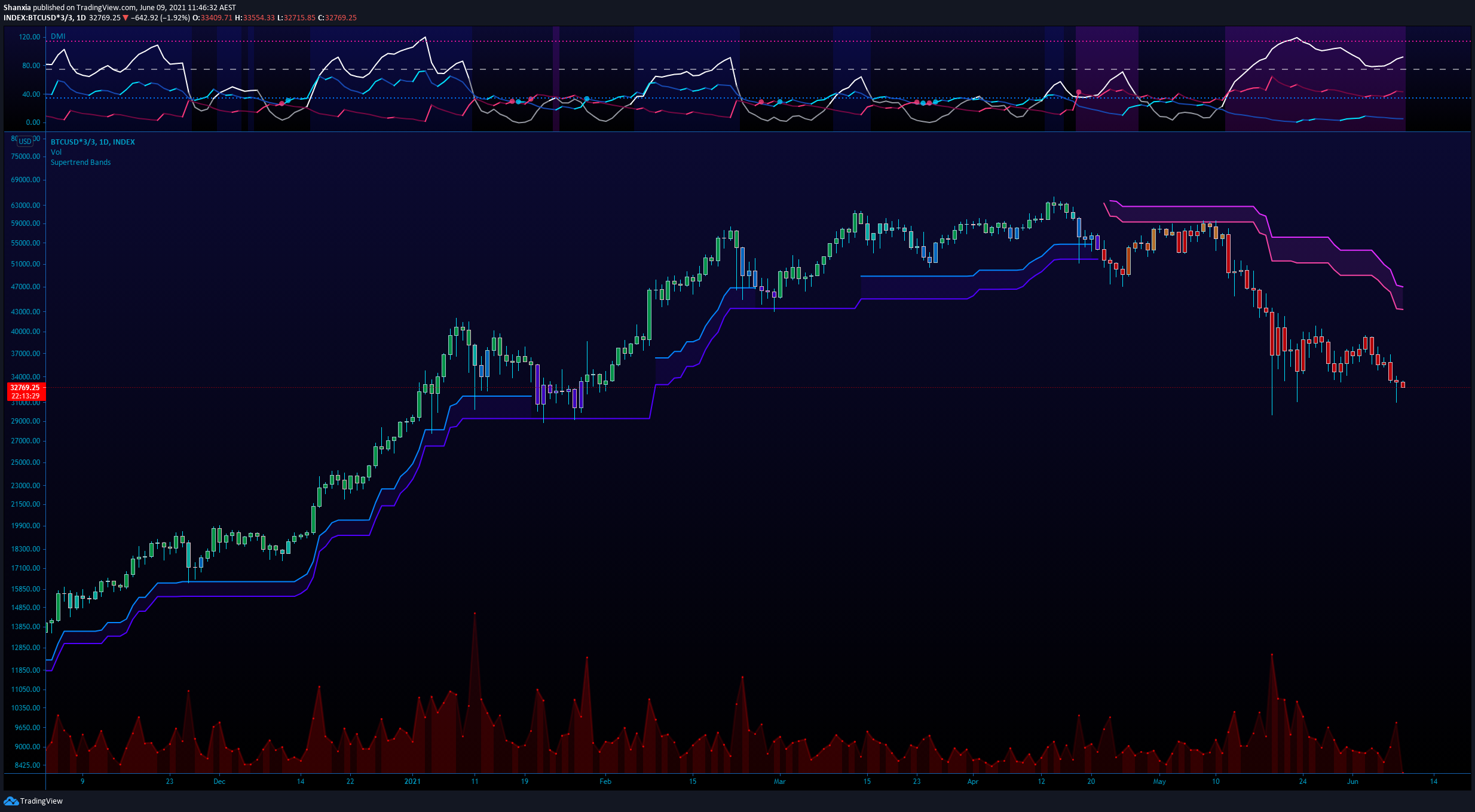The image size is (1475, 812).
Task: Click the 24 date marker on time axis
Action: [x=1303, y=782]
